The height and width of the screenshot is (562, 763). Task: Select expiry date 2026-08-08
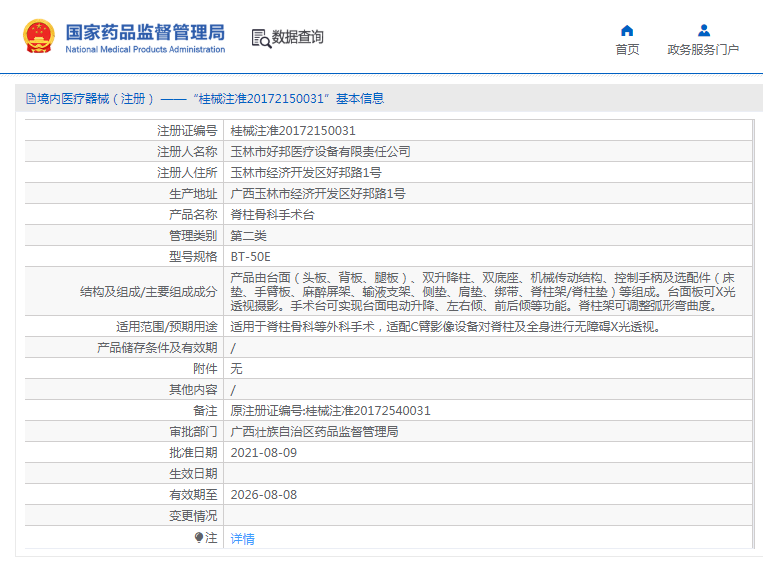tap(263, 494)
